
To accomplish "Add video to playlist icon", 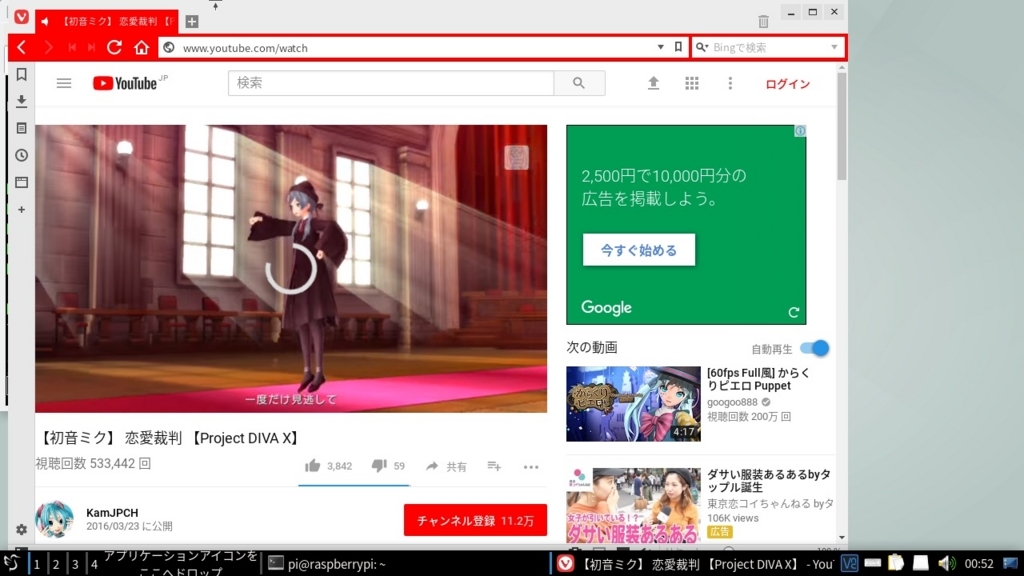I will 494,466.
